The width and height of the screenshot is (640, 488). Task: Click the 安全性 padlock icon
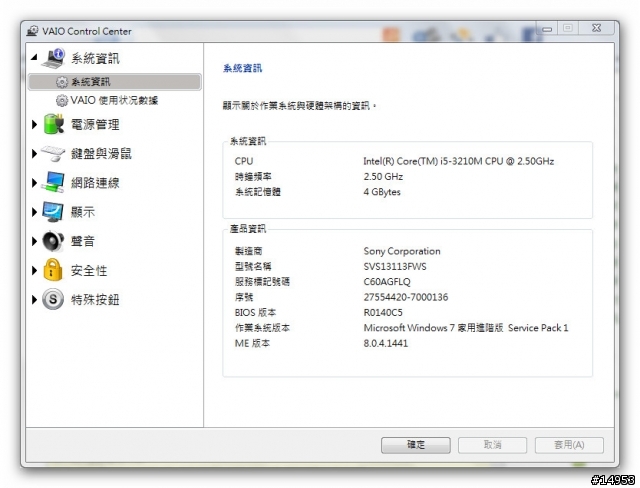pyautogui.click(x=53, y=270)
